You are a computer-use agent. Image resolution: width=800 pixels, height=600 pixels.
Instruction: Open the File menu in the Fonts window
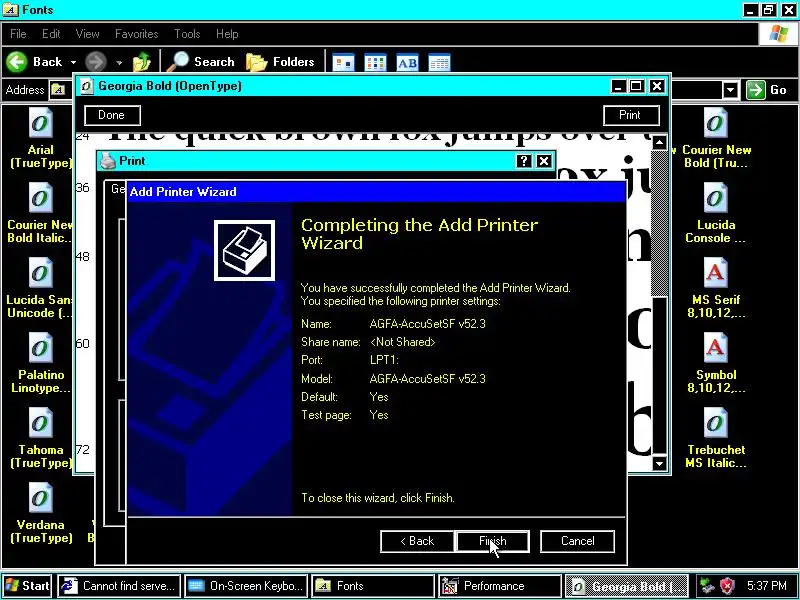pos(18,34)
